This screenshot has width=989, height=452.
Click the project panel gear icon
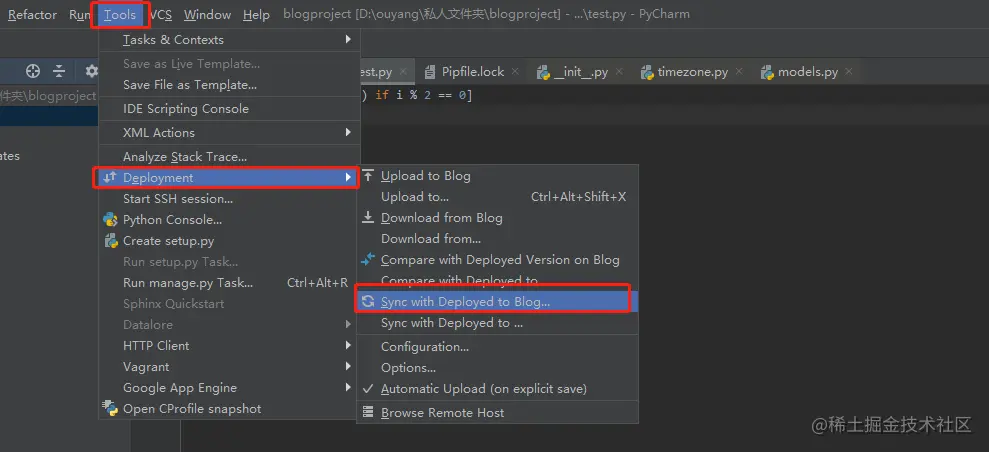click(x=91, y=71)
